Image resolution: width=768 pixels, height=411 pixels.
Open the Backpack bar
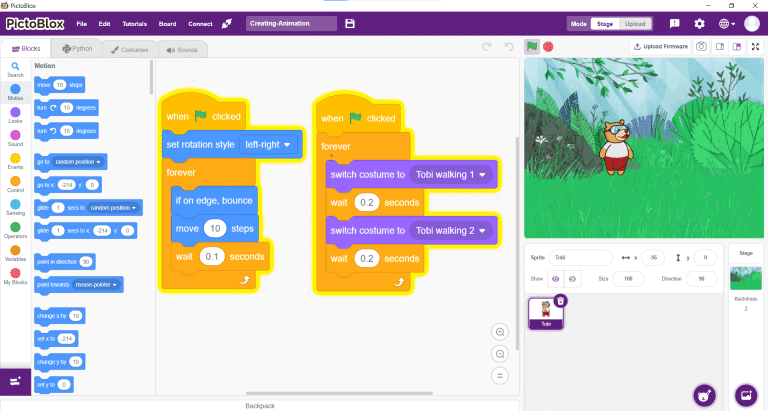pos(260,406)
